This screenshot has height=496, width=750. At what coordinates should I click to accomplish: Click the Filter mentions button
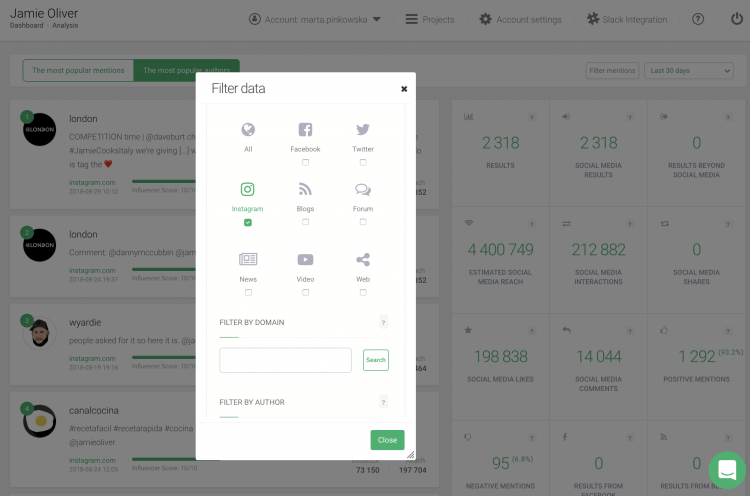tap(612, 71)
